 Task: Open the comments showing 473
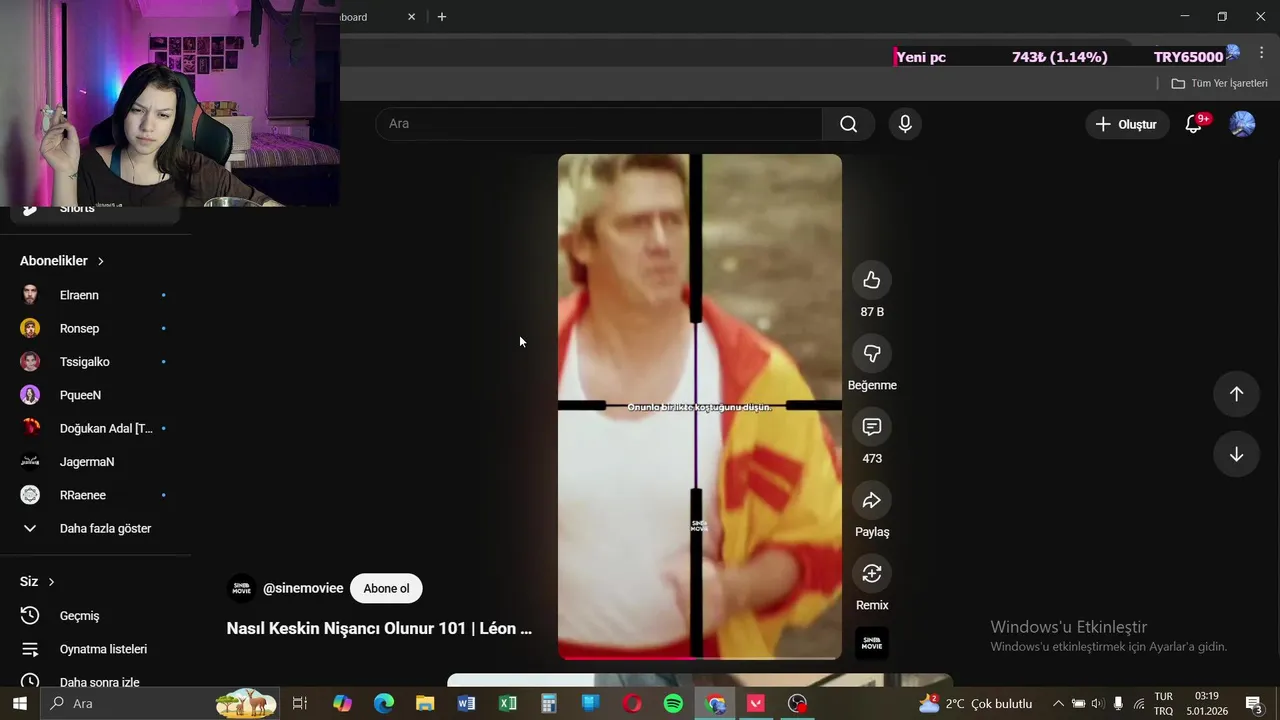[872, 427]
